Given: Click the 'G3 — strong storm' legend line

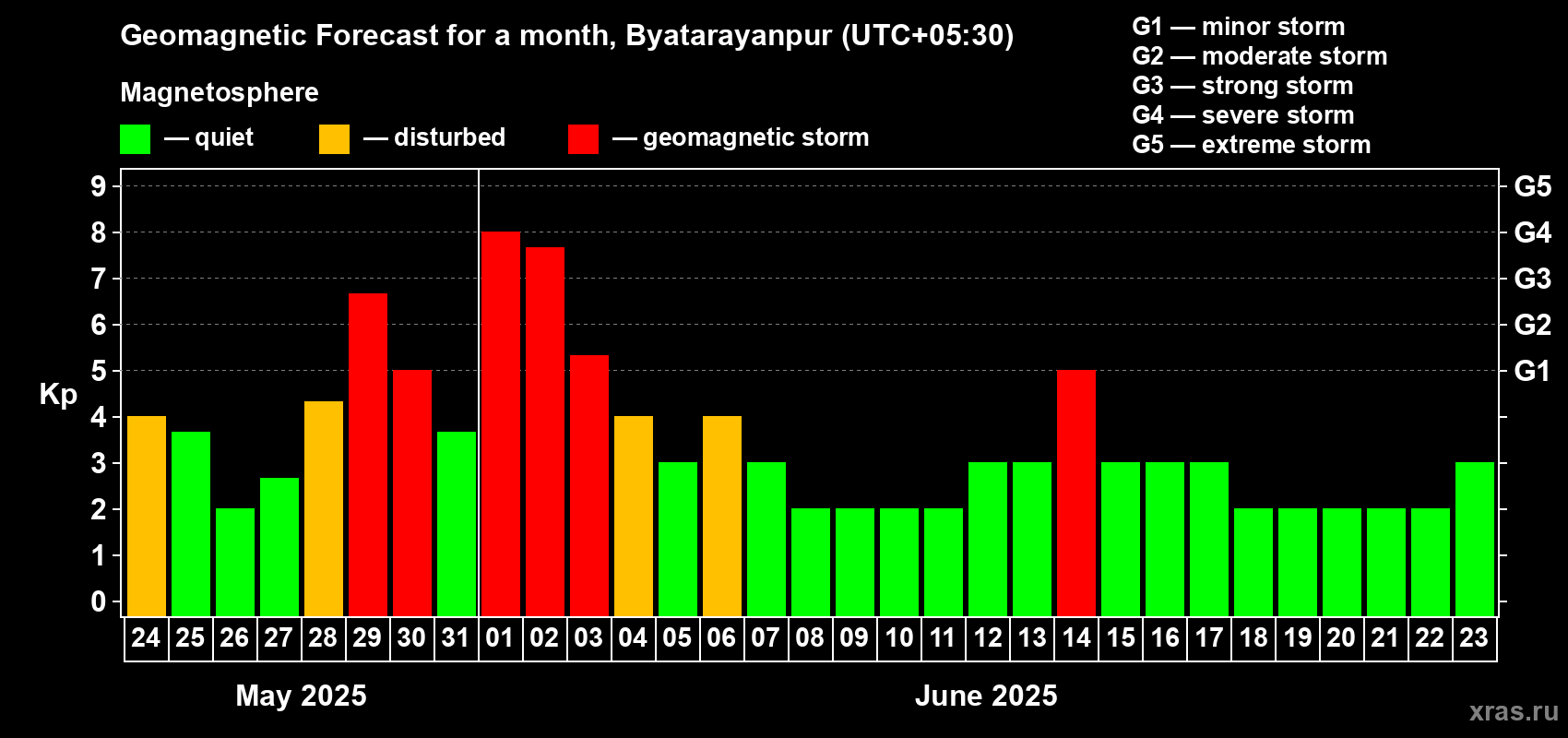Looking at the screenshot, I should pos(1243,86).
